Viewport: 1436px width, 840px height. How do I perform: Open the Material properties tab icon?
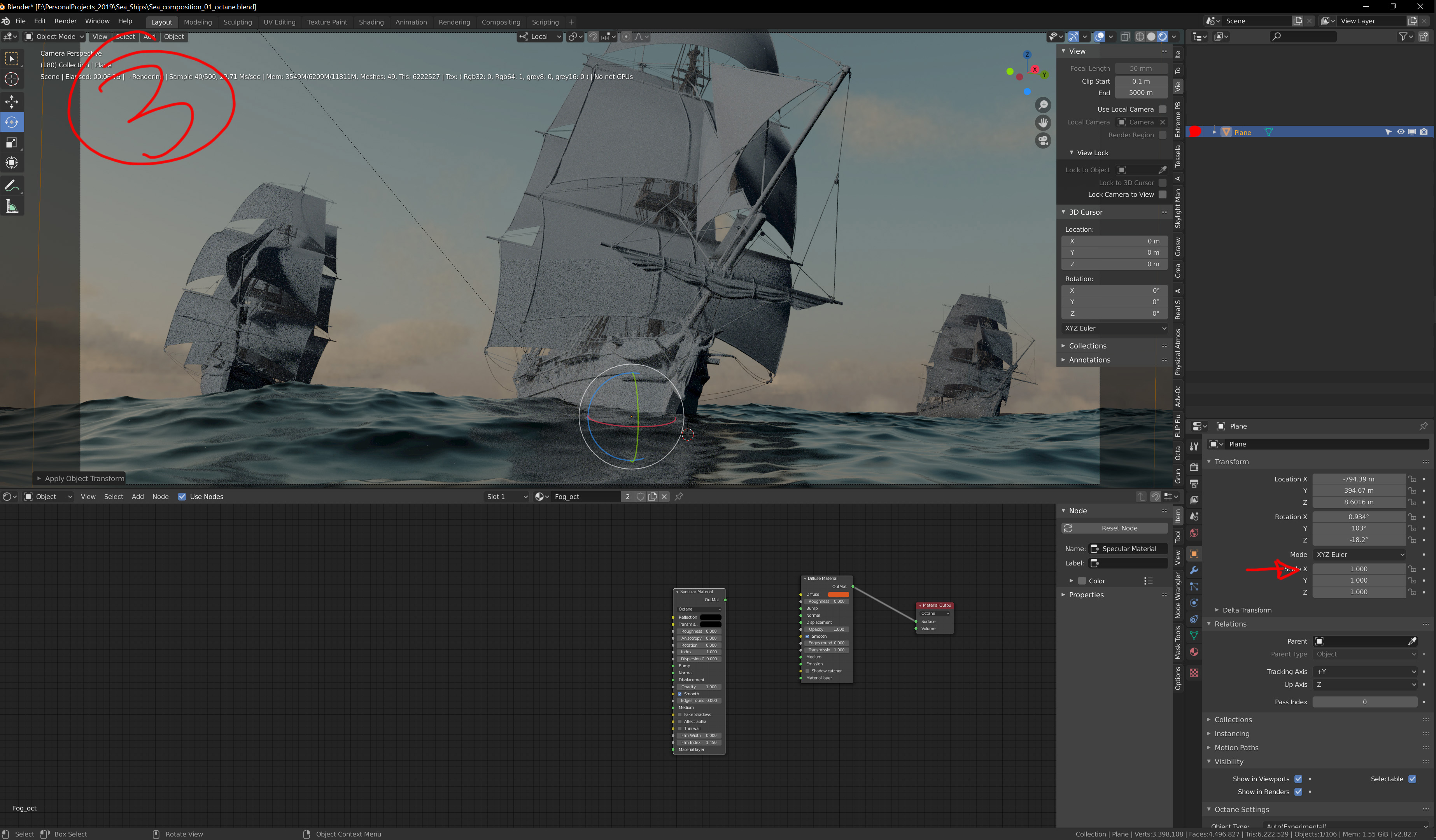pyautogui.click(x=1194, y=652)
